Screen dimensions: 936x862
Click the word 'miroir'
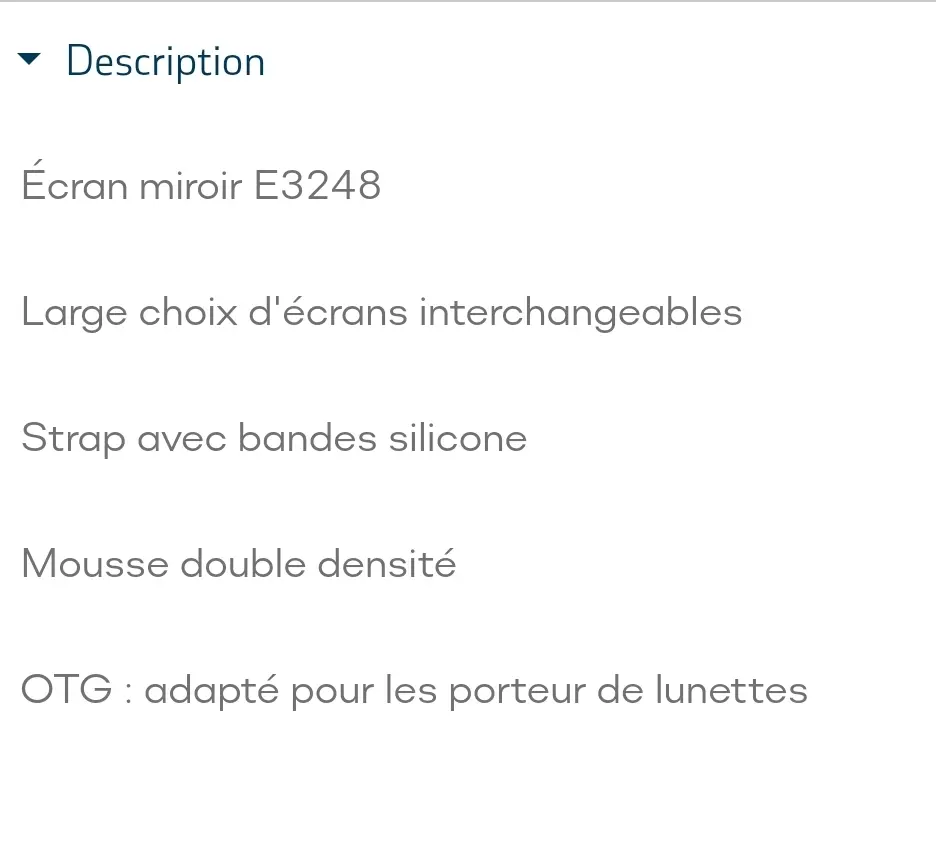click(x=190, y=184)
